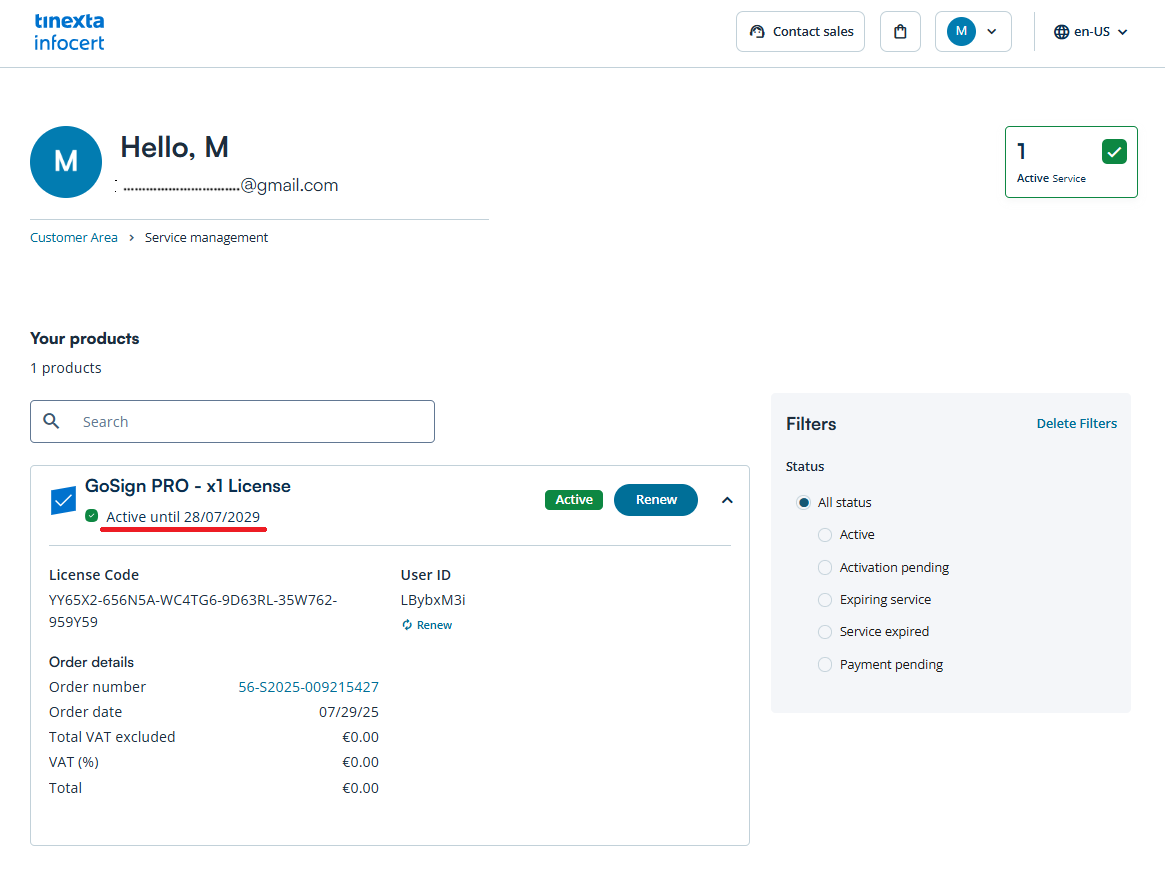Open the M account dropdown menu

(973, 32)
